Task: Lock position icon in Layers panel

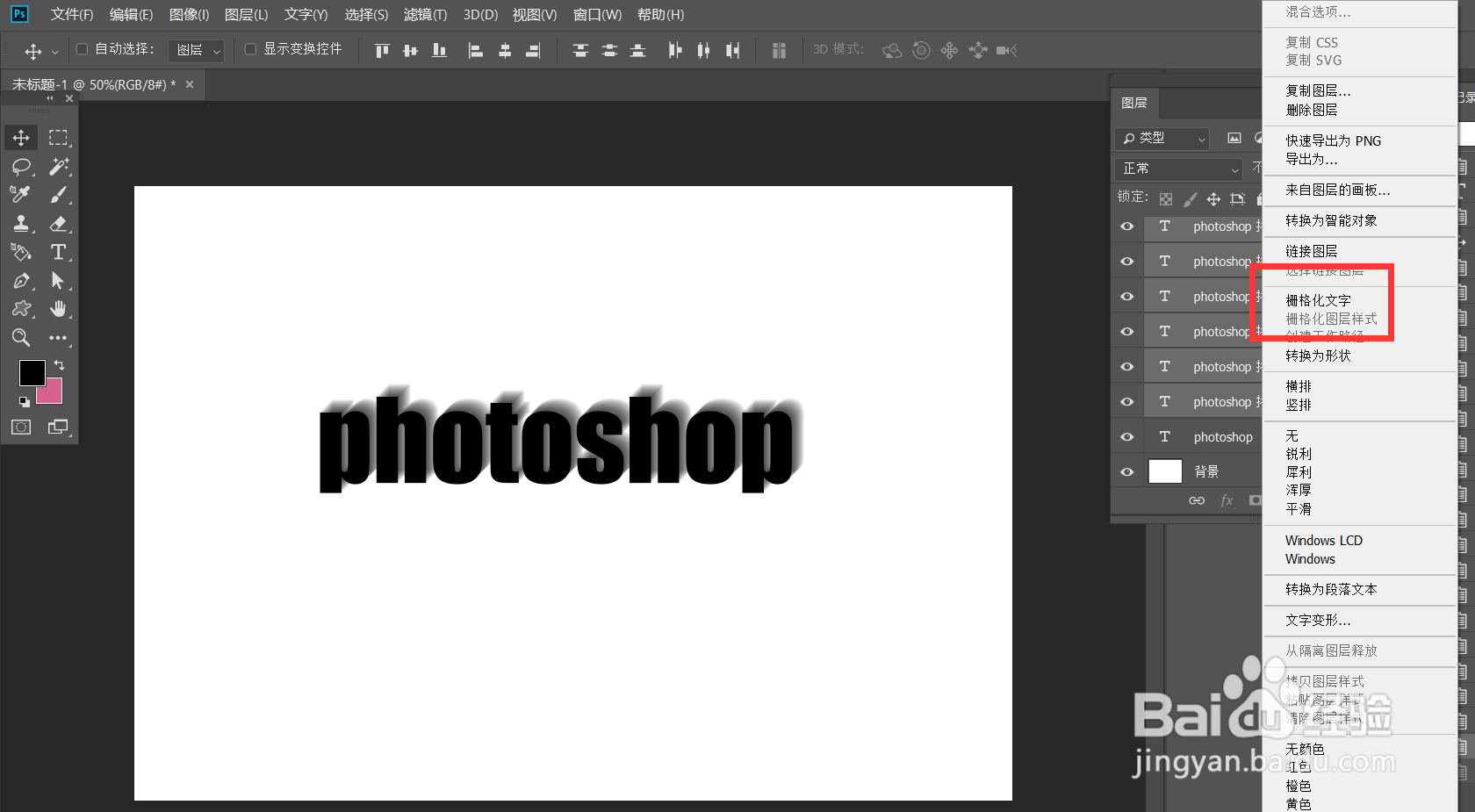Action: (x=1213, y=199)
